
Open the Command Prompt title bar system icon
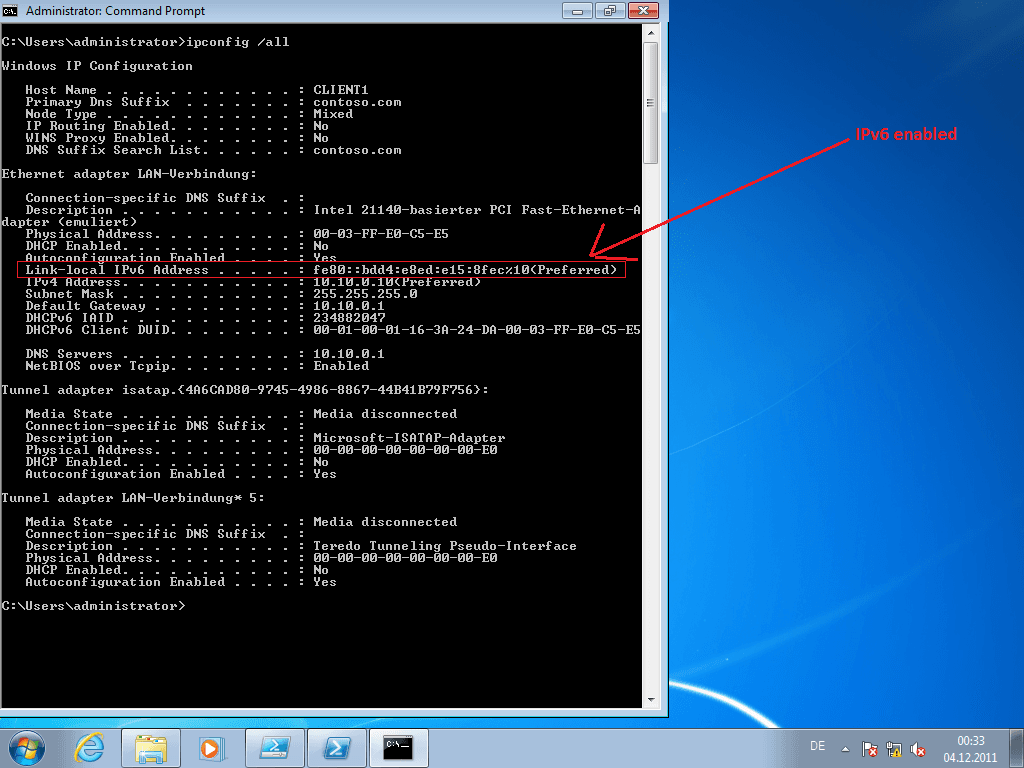pos(12,11)
